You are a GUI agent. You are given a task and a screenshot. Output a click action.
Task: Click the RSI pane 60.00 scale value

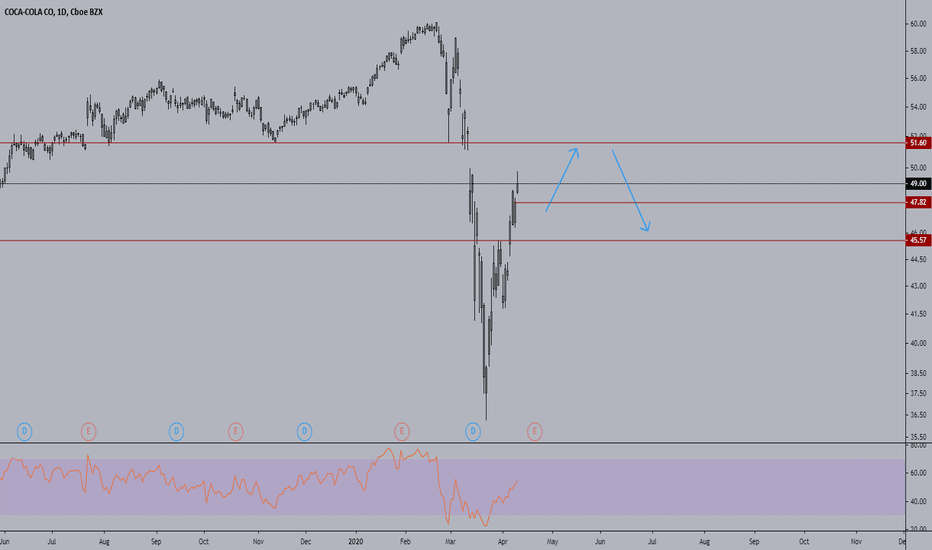[x=918, y=473]
